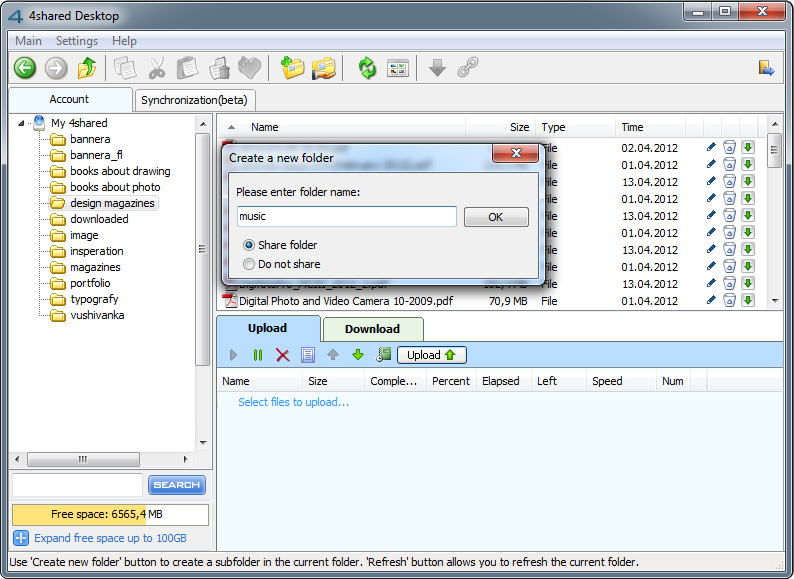Switch to the Account tab
This screenshot has height=579, width=794.
[x=69, y=99]
